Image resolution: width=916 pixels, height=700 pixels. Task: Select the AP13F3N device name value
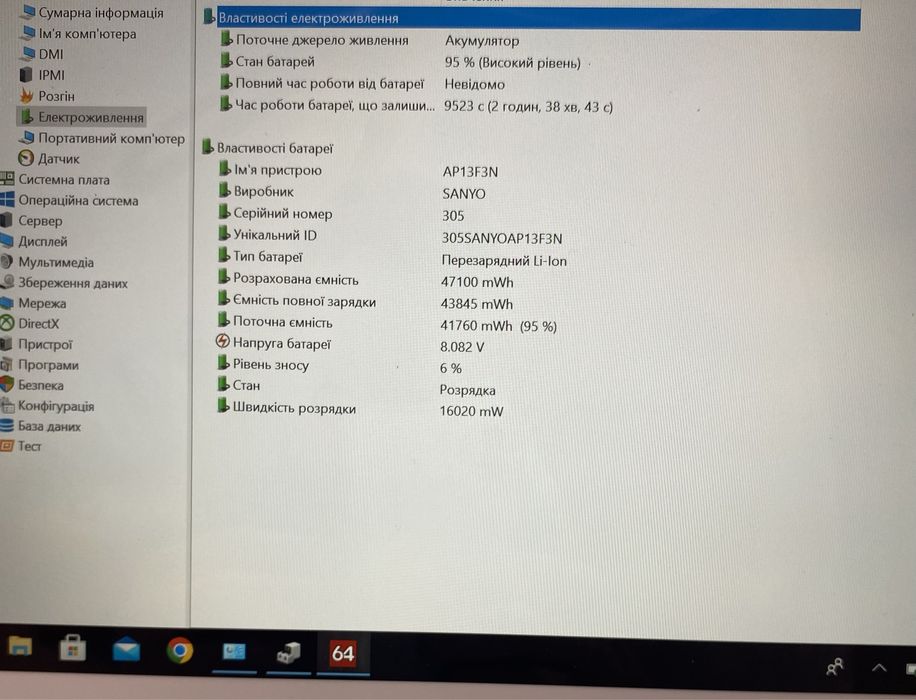coord(470,172)
